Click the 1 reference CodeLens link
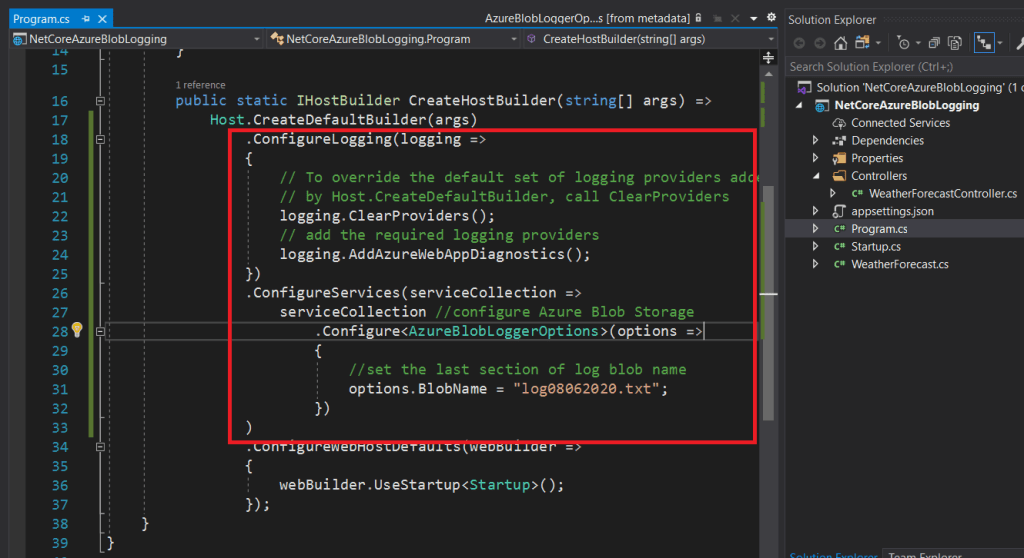This screenshot has width=1024, height=558. tap(200, 85)
